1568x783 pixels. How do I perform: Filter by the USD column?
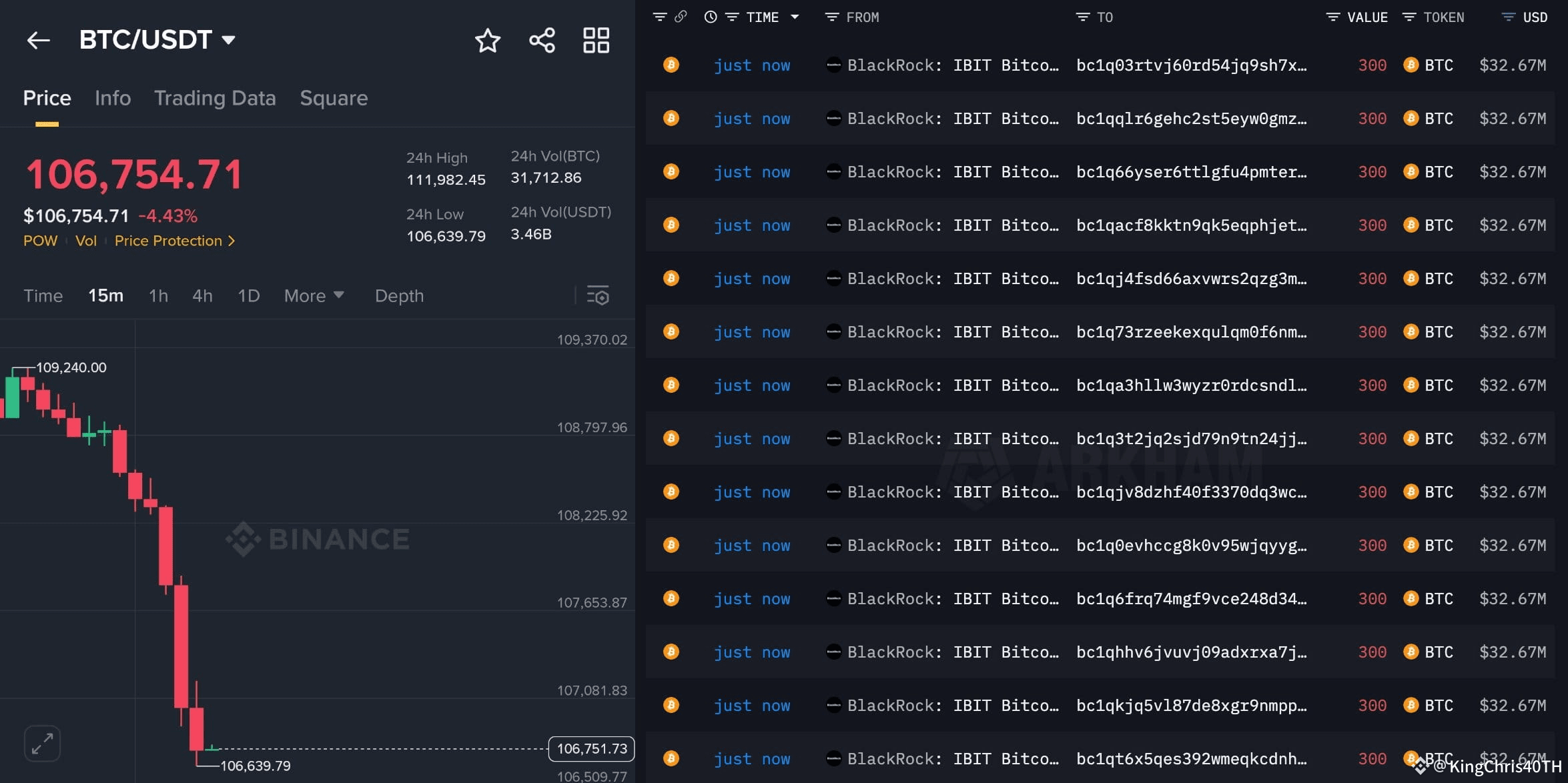1508,17
